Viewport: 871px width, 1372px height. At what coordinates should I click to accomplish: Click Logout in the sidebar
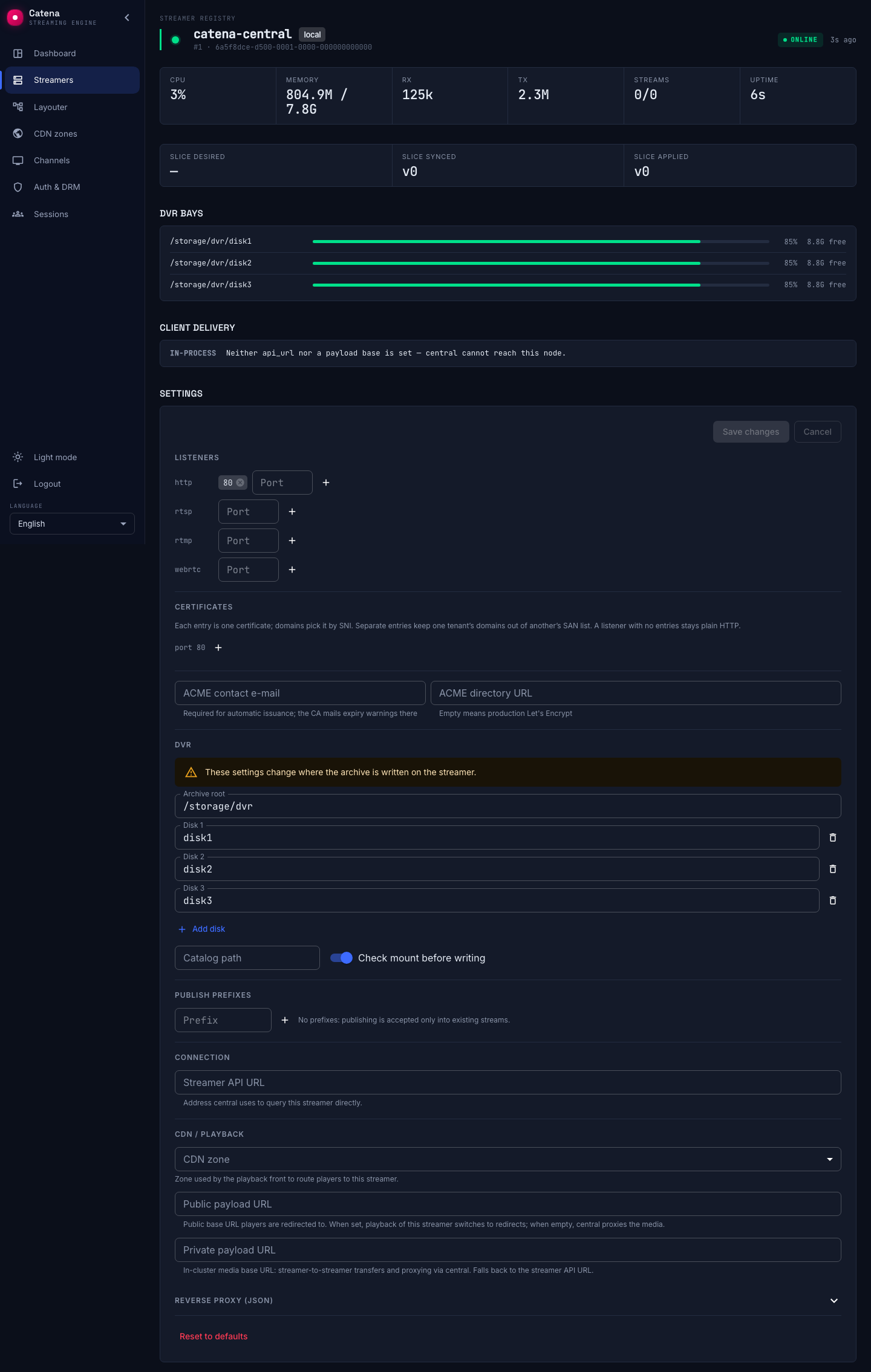coord(72,484)
